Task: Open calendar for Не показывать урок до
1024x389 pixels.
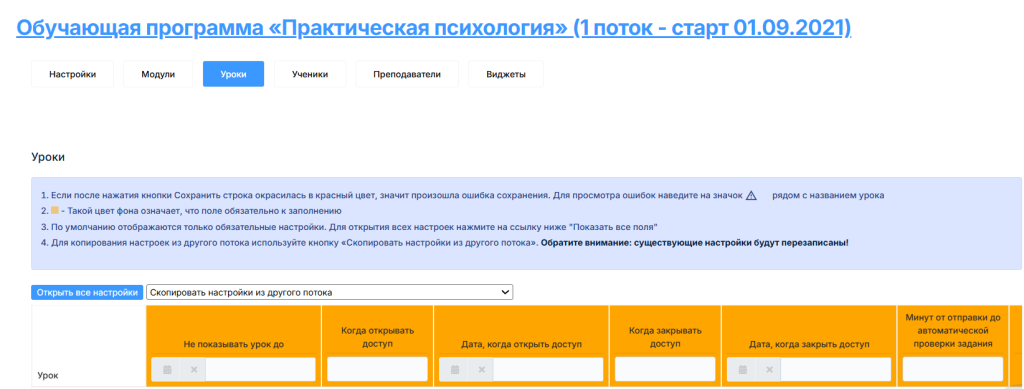Action: pos(167,369)
